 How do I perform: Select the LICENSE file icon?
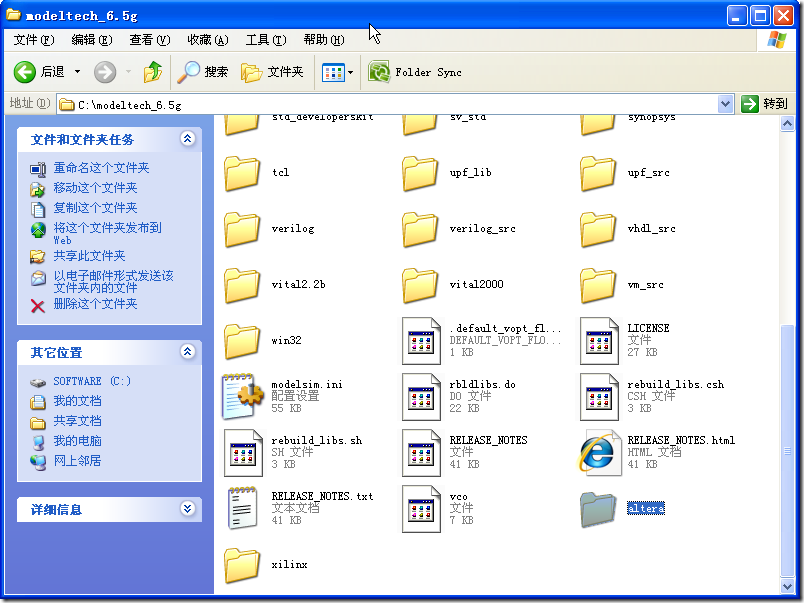[x=599, y=340]
